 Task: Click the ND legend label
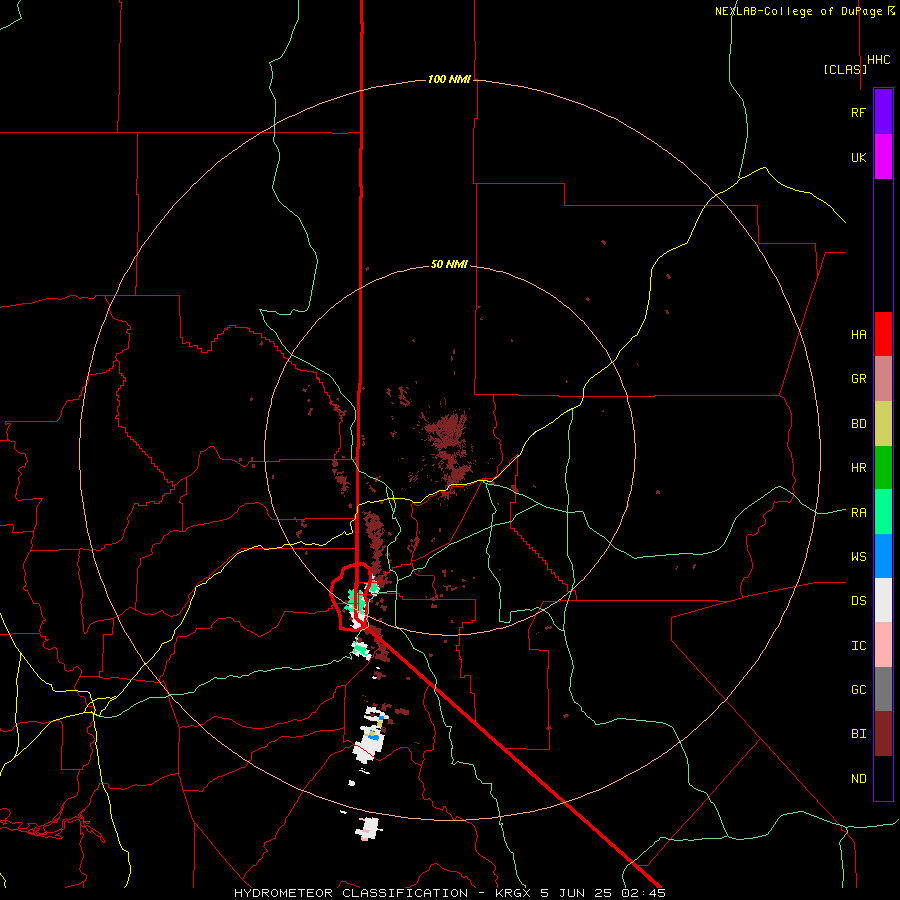pos(858,778)
